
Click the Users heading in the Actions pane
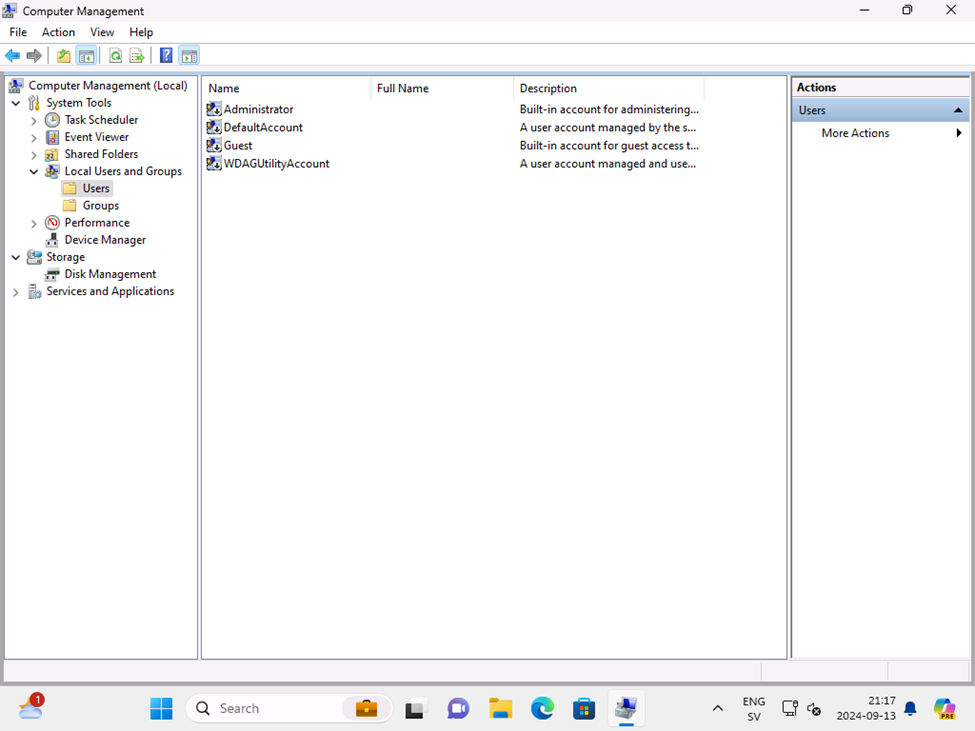point(812,110)
